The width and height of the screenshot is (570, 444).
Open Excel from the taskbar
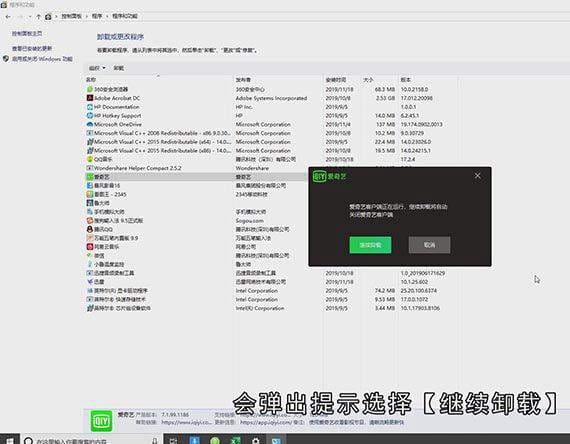tap(235, 441)
